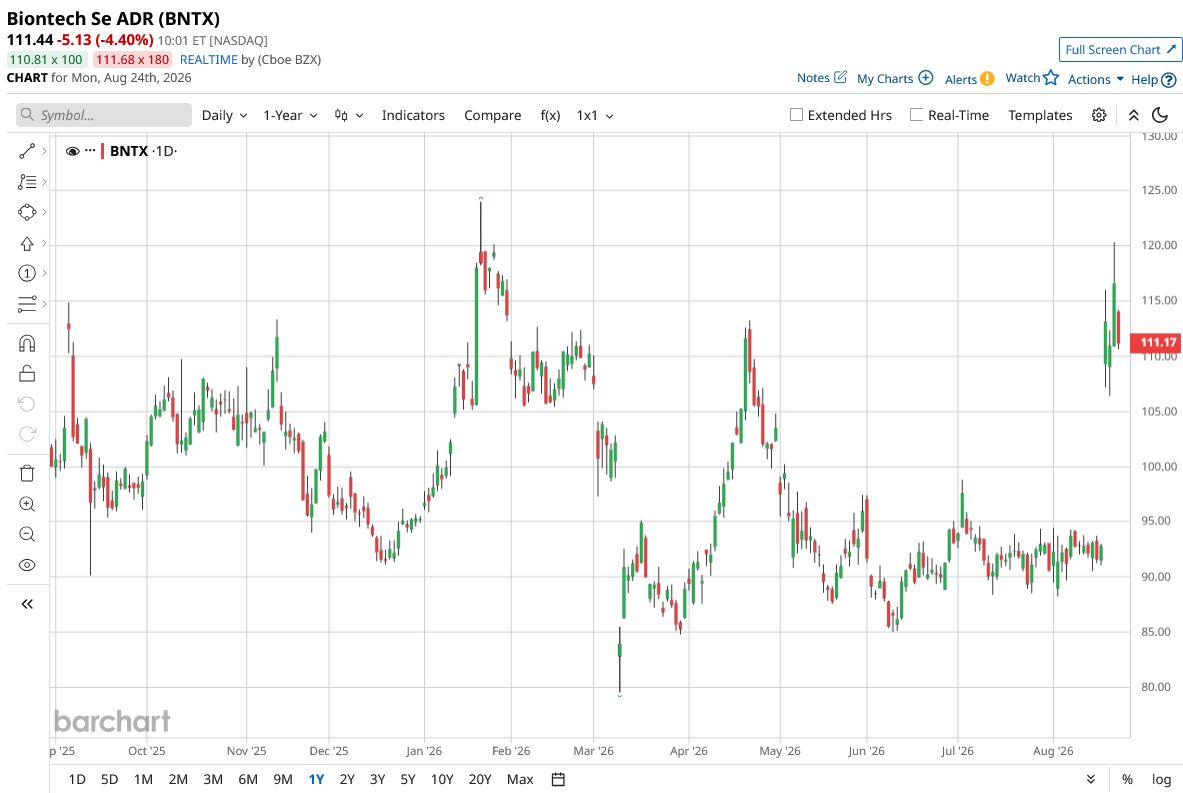The image size is (1183, 793).
Task: Select the 5Y range
Action: pos(407,779)
